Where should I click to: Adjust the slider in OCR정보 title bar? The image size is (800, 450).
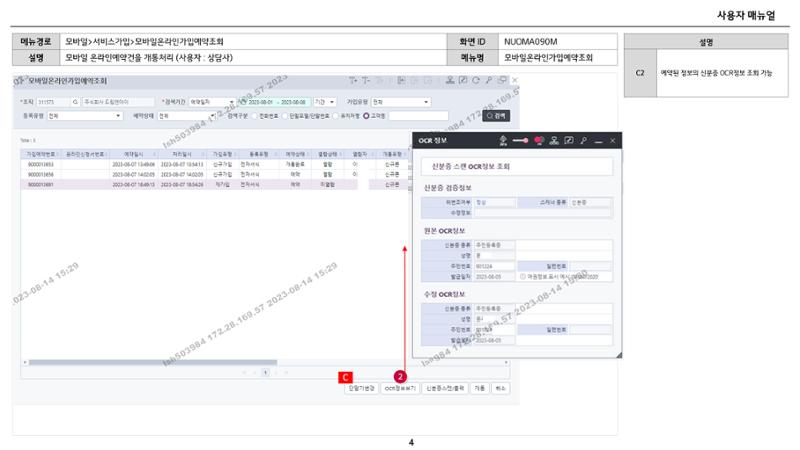click(x=520, y=140)
